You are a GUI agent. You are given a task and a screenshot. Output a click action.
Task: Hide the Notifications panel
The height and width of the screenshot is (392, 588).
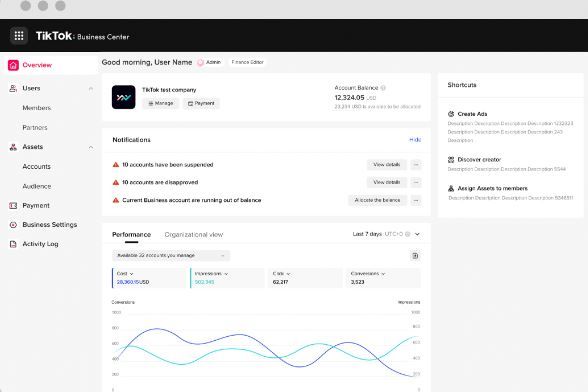tap(415, 140)
